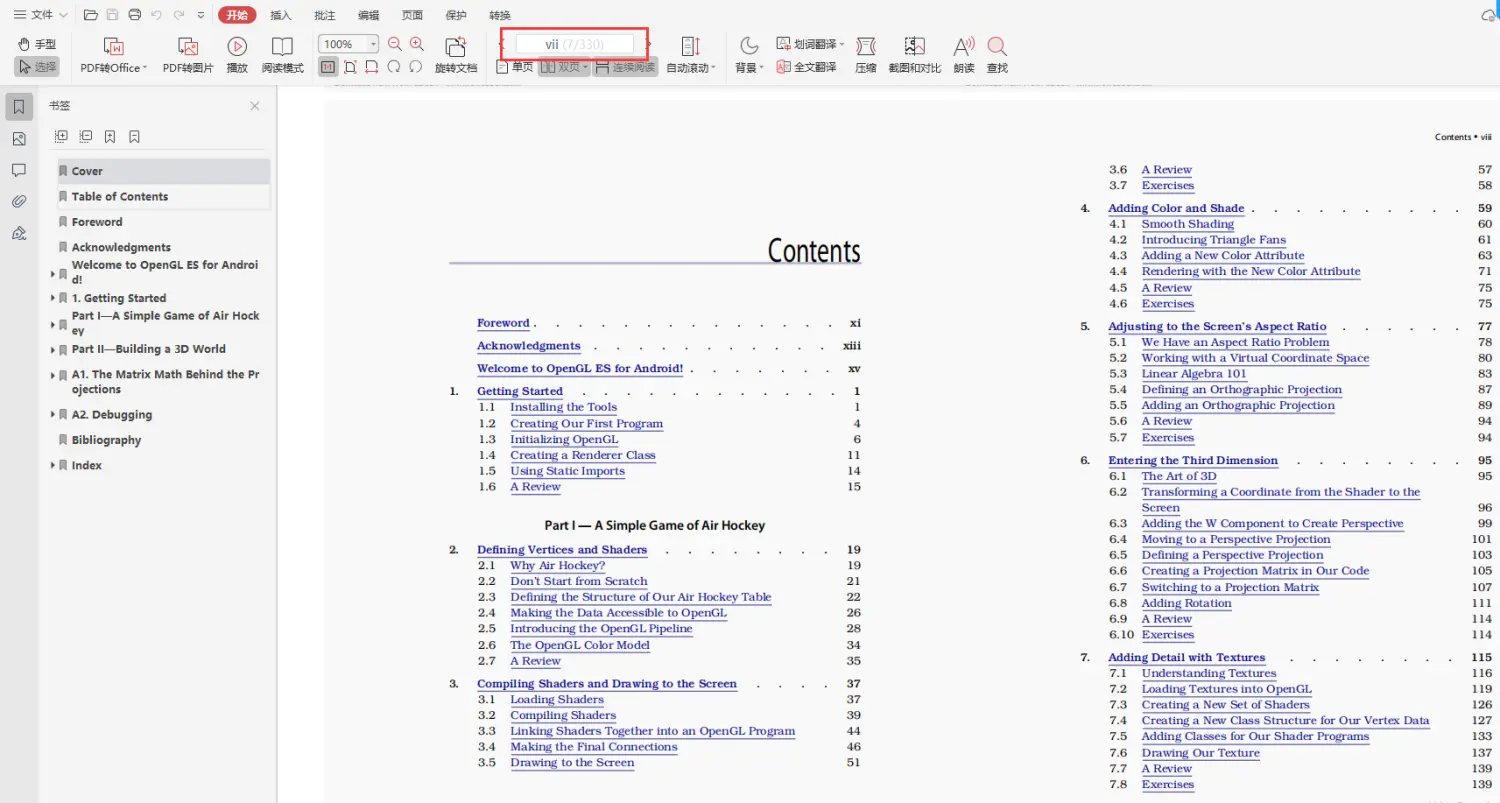Switch to the 转换 tab
1500x803 pixels.
point(500,15)
